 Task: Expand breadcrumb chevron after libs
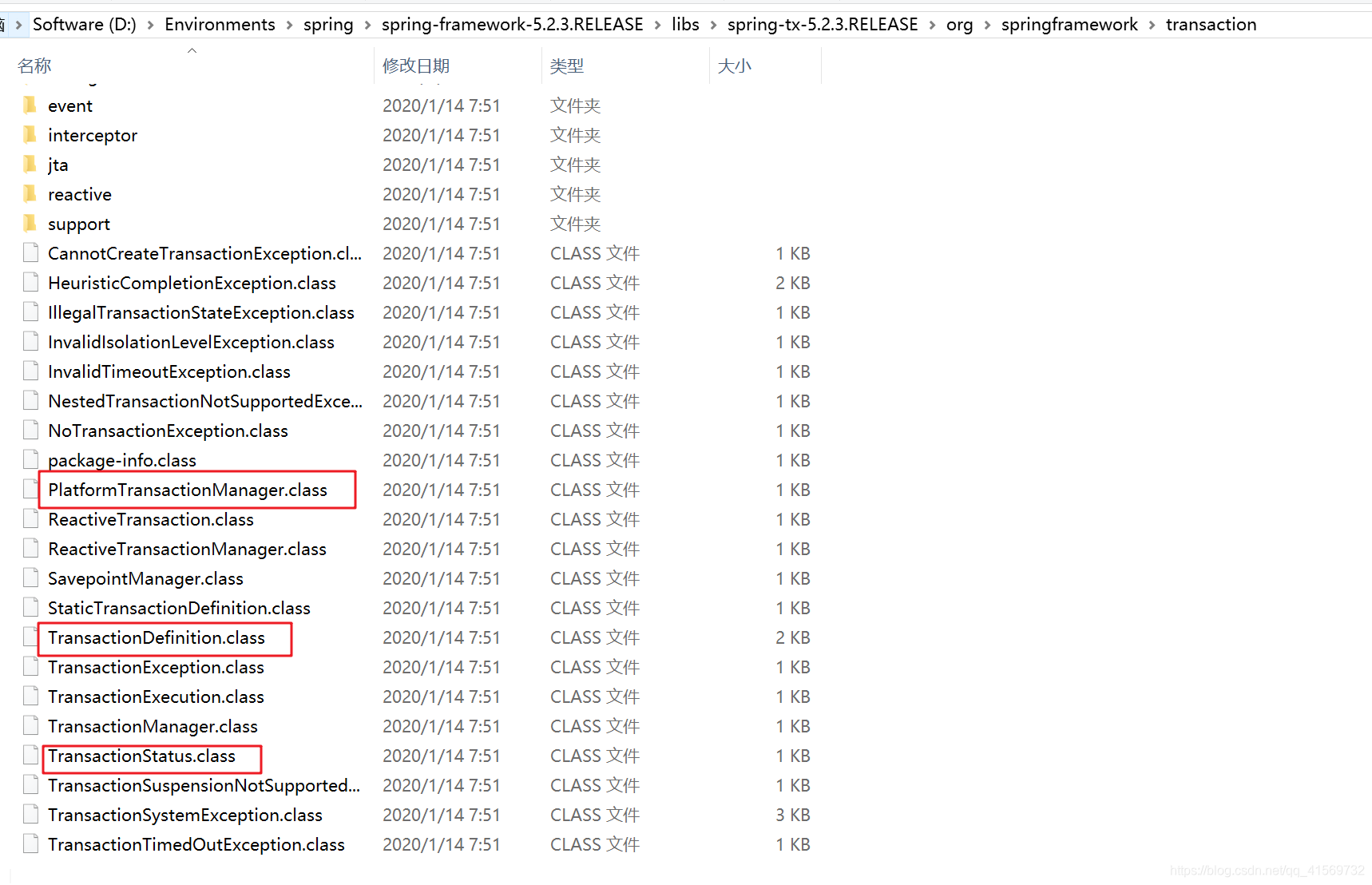click(x=713, y=25)
